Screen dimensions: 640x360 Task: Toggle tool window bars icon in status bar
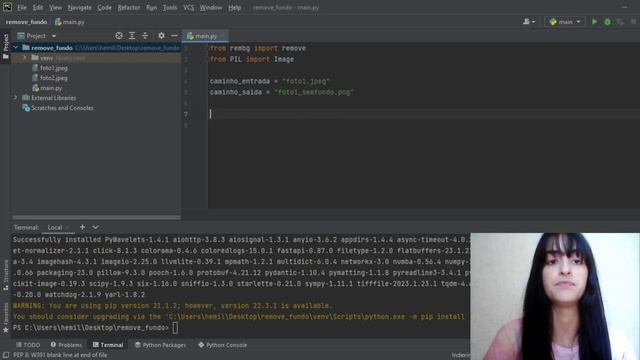point(6,356)
